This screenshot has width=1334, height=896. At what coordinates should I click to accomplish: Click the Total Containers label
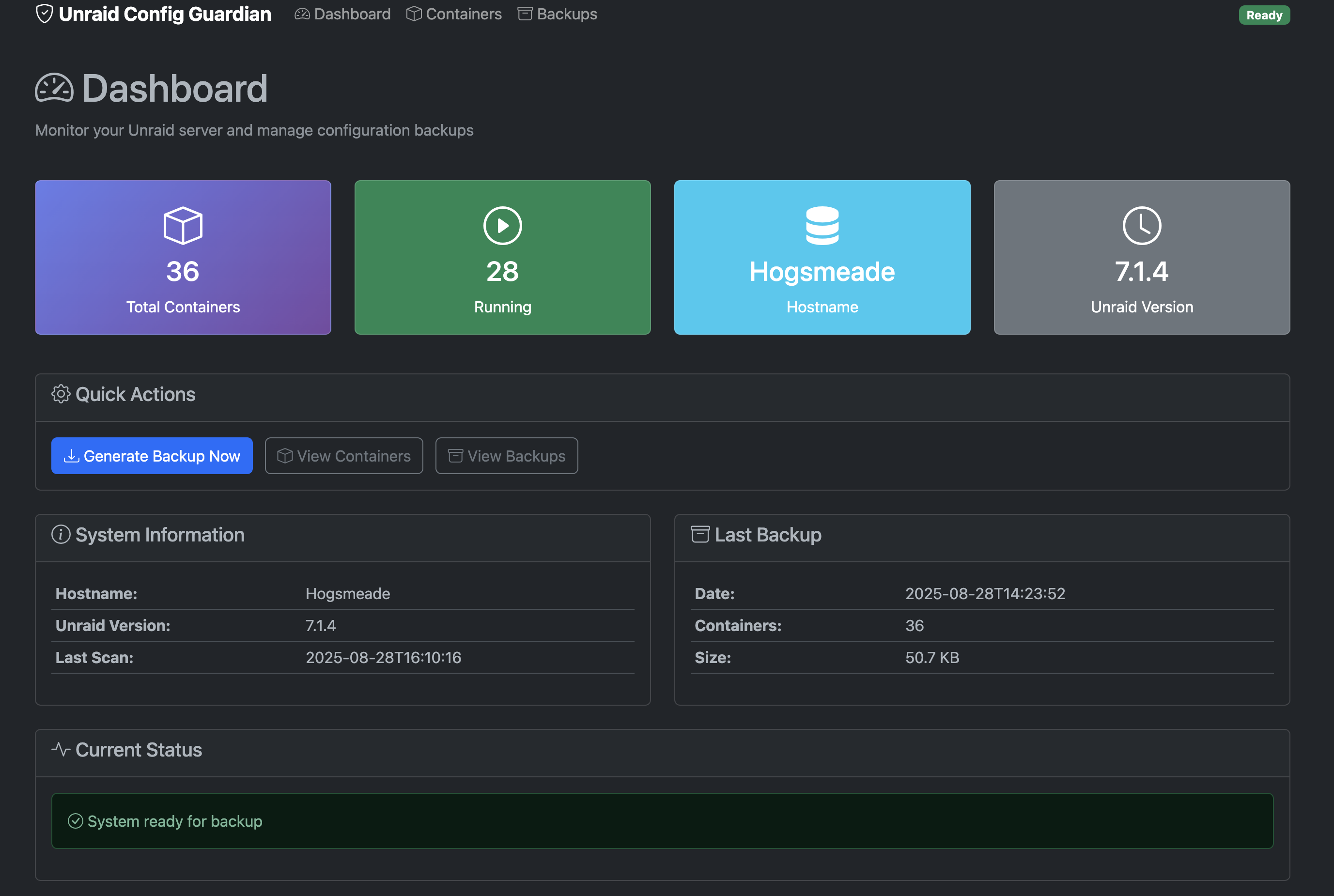click(x=183, y=307)
